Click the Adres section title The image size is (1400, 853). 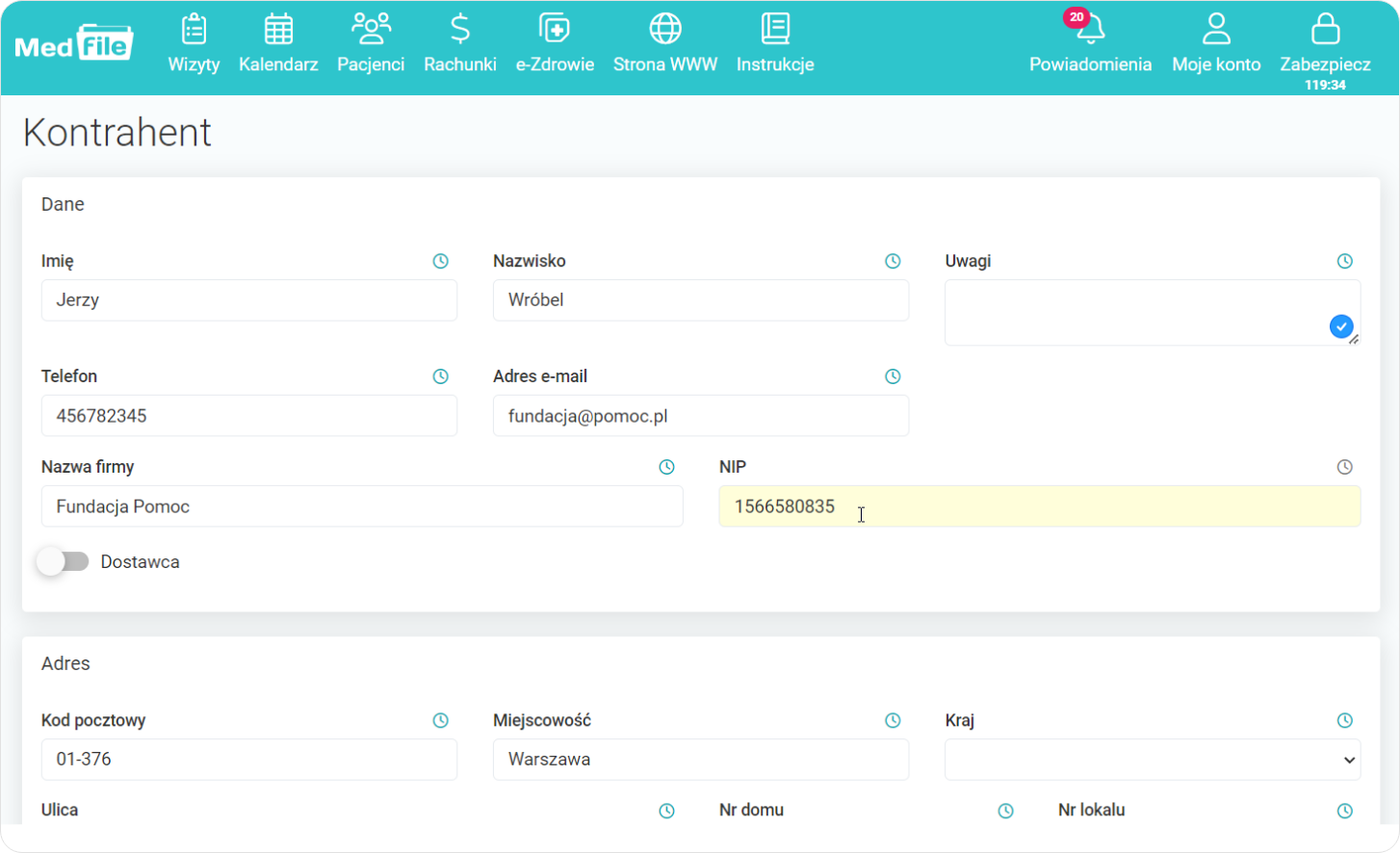65,663
